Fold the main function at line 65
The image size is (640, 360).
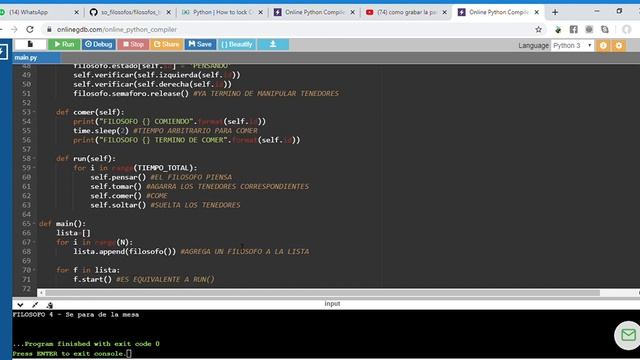[34, 224]
